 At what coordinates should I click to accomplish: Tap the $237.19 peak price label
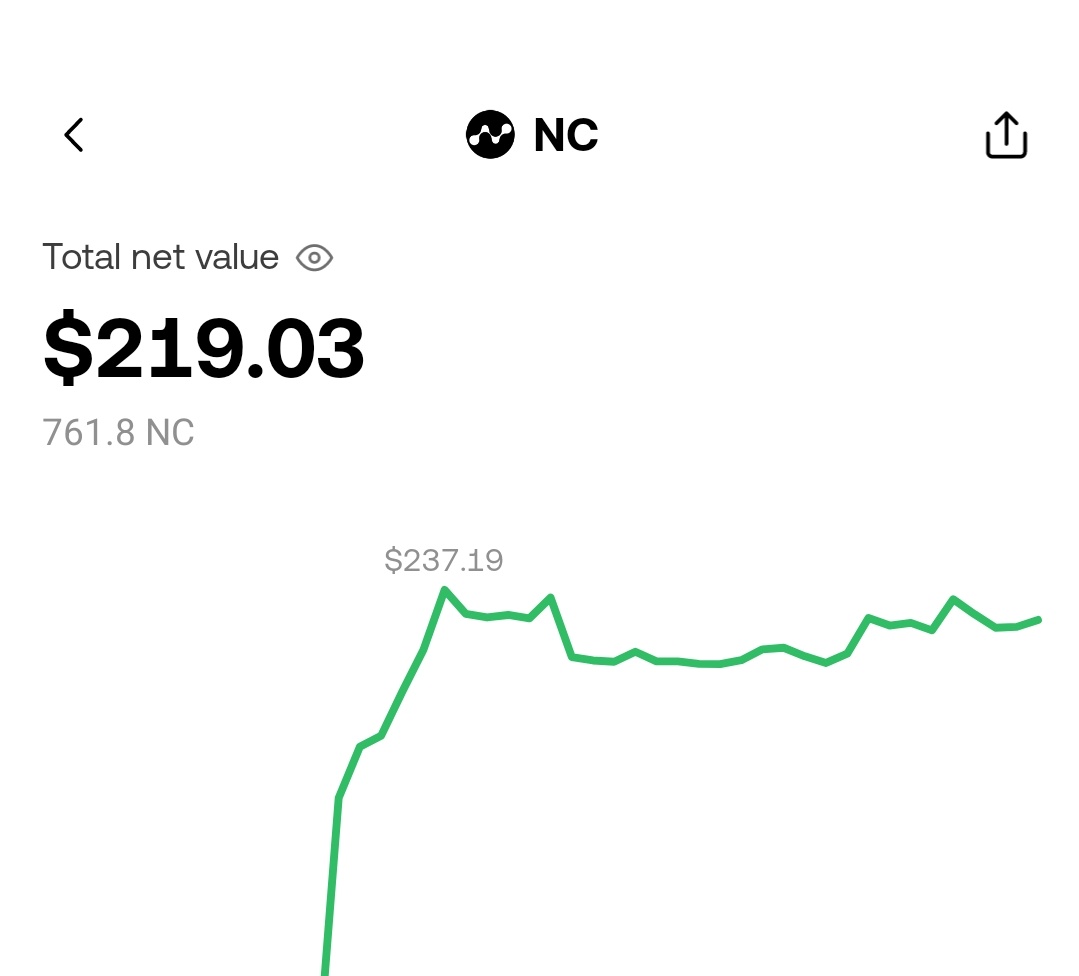click(444, 560)
